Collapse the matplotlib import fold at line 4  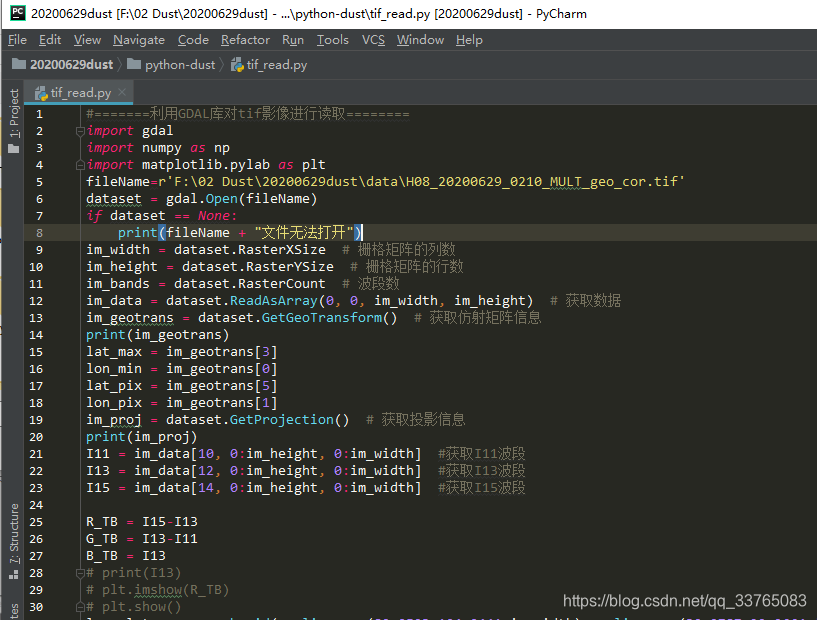tap(80, 163)
